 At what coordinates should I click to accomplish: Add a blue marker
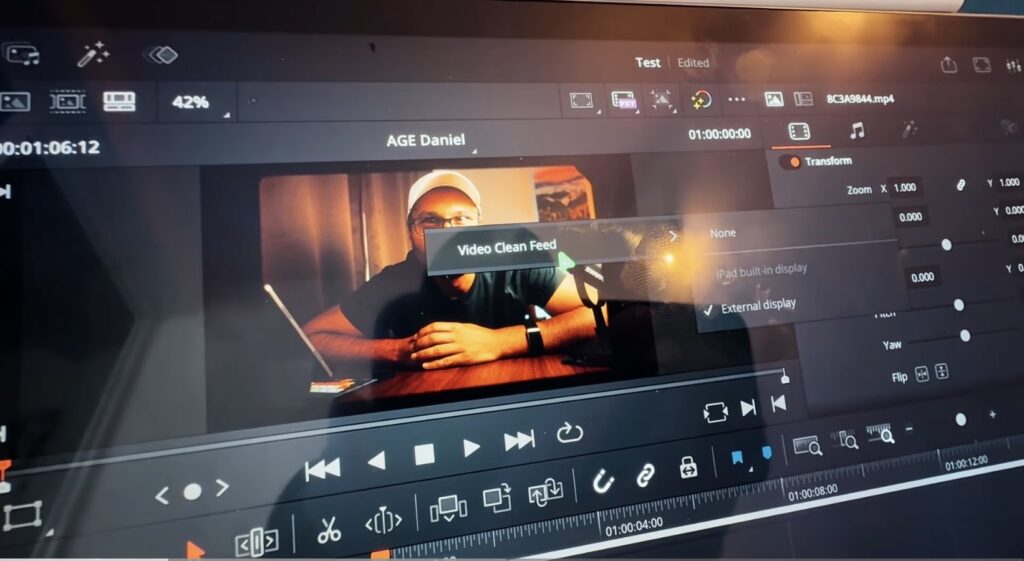(767, 453)
